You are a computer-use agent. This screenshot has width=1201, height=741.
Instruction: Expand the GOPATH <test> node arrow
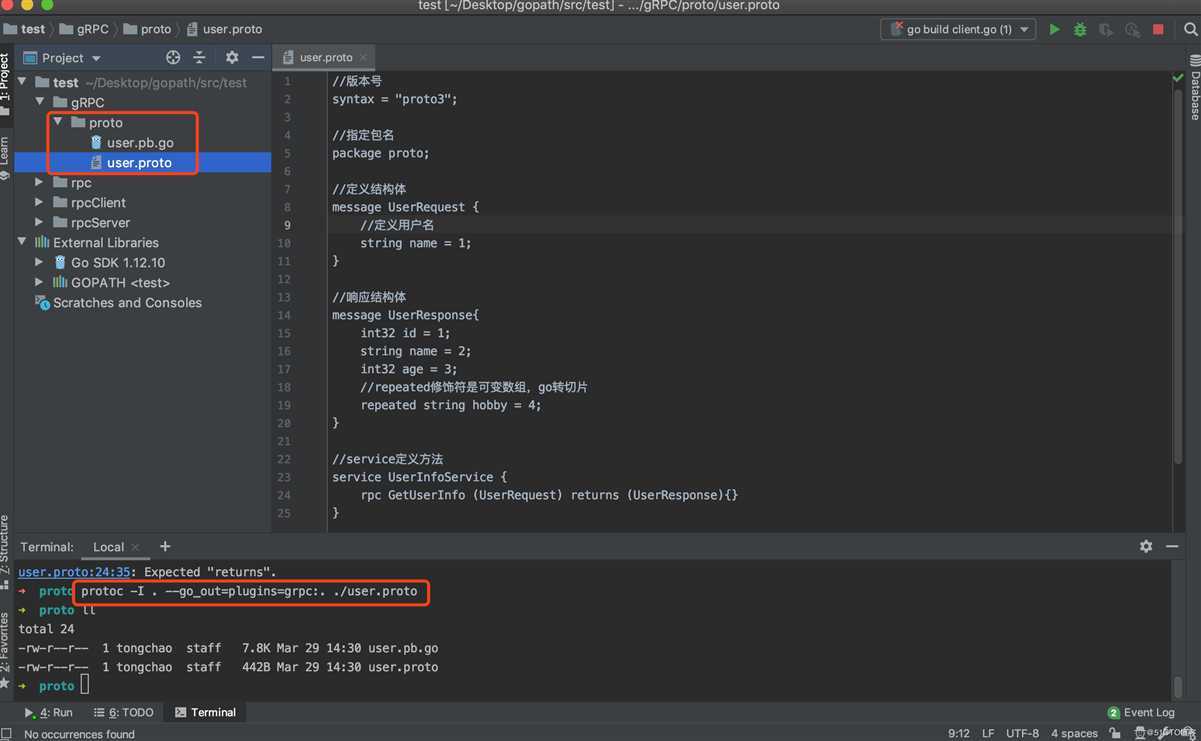pyautogui.click(x=40, y=282)
